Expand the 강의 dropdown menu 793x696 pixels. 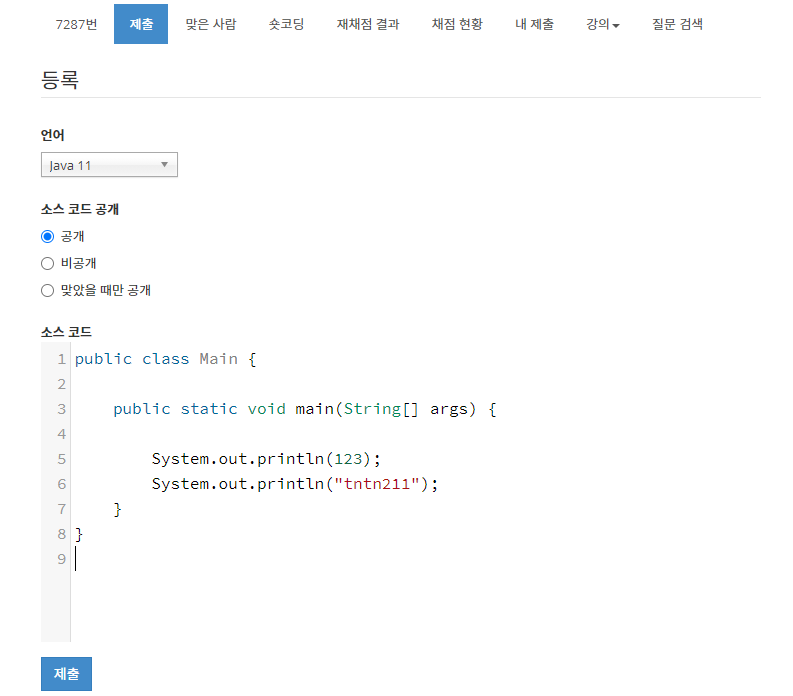click(603, 24)
